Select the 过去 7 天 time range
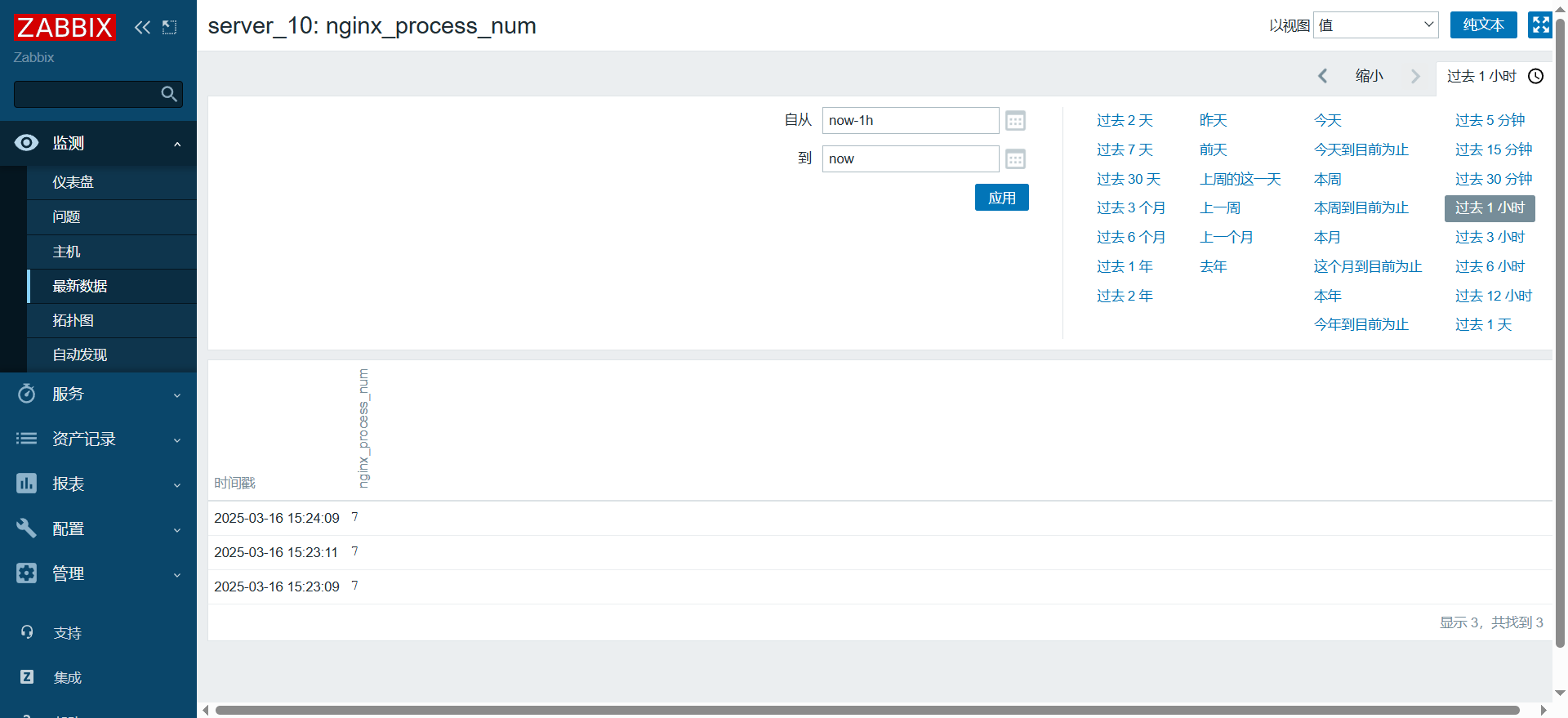This screenshot has width=1568, height=718. coord(1125,150)
